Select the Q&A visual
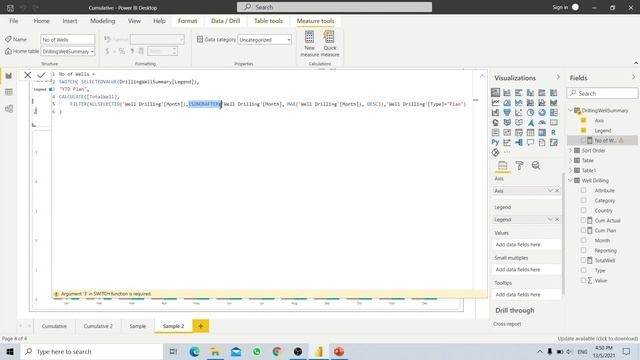 [530, 142]
